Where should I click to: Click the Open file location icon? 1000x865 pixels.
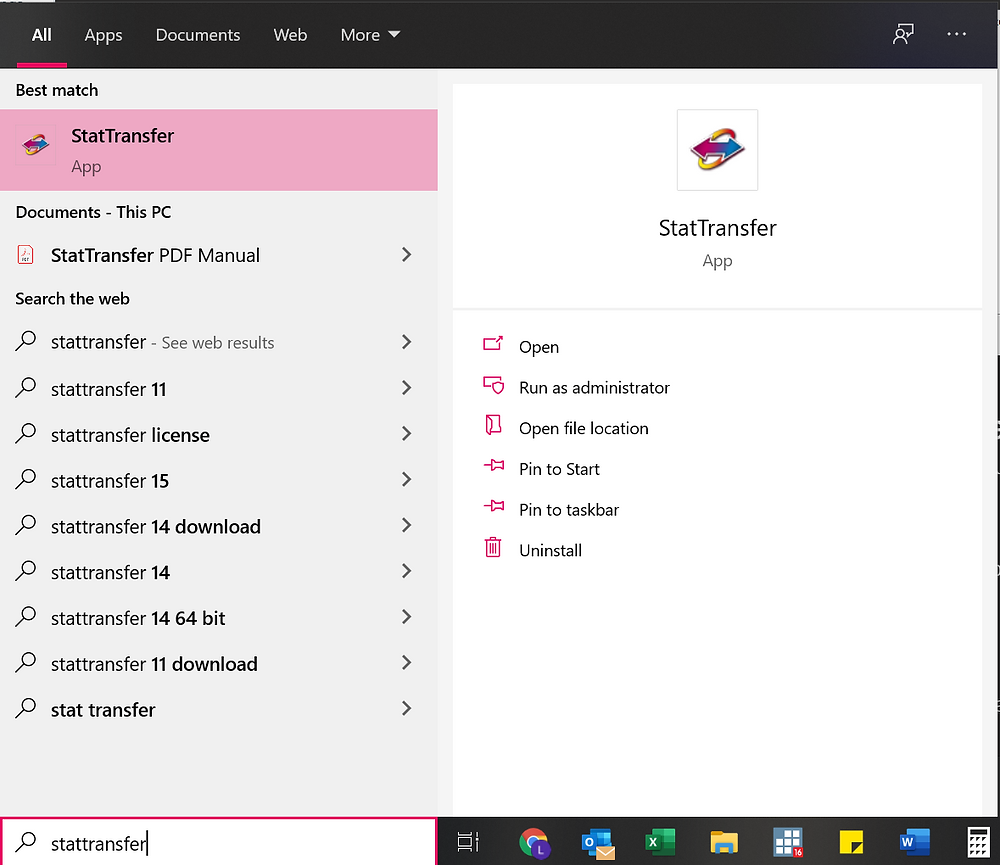pyautogui.click(x=493, y=425)
